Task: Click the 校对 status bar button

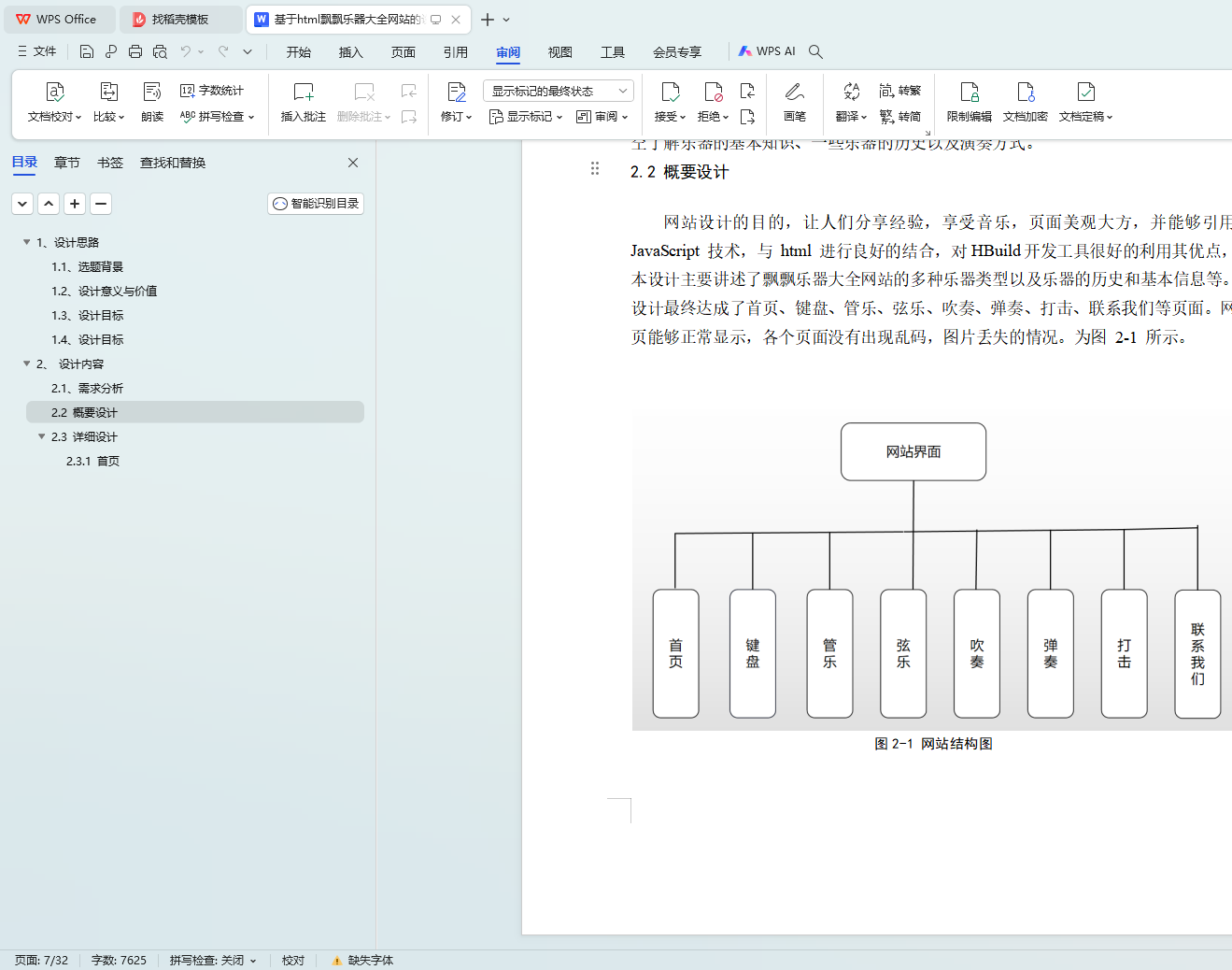Action: (293, 960)
